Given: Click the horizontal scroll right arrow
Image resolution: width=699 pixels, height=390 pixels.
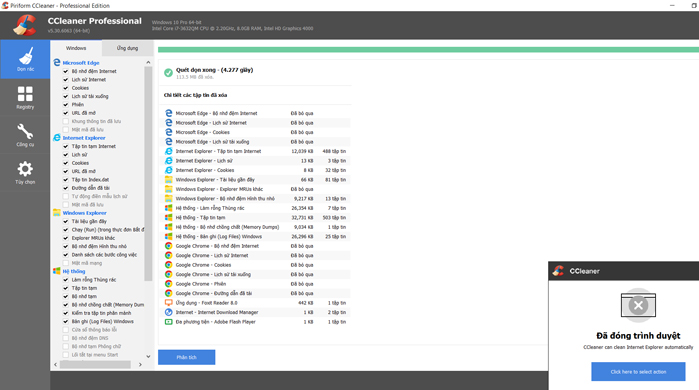Looking at the screenshot, I should [140, 364].
